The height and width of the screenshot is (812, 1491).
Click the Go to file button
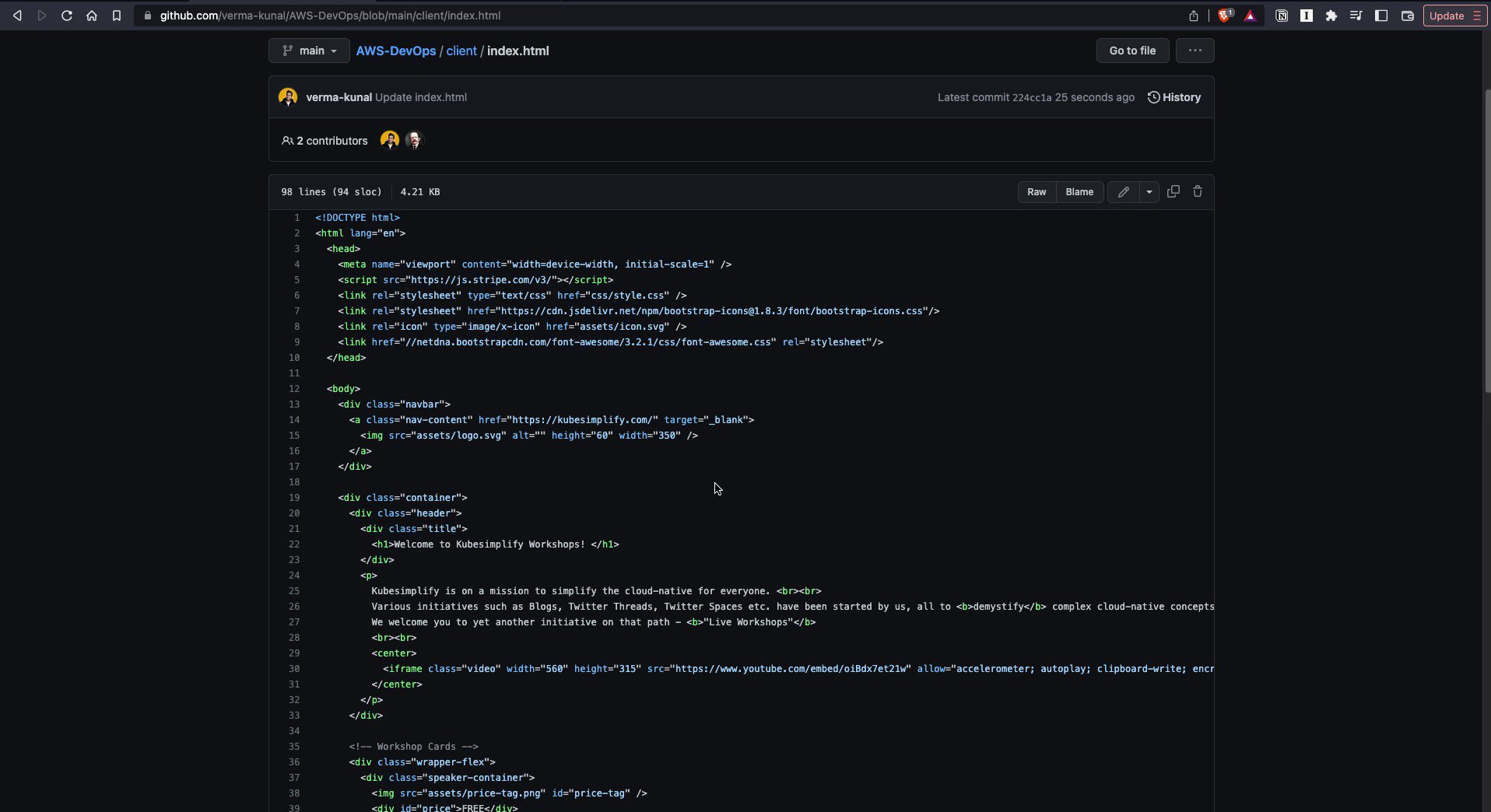coord(1131,51)
